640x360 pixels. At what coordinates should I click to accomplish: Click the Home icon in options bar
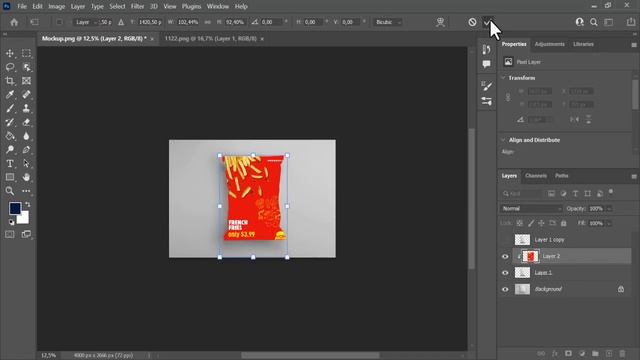coord(14,22)
